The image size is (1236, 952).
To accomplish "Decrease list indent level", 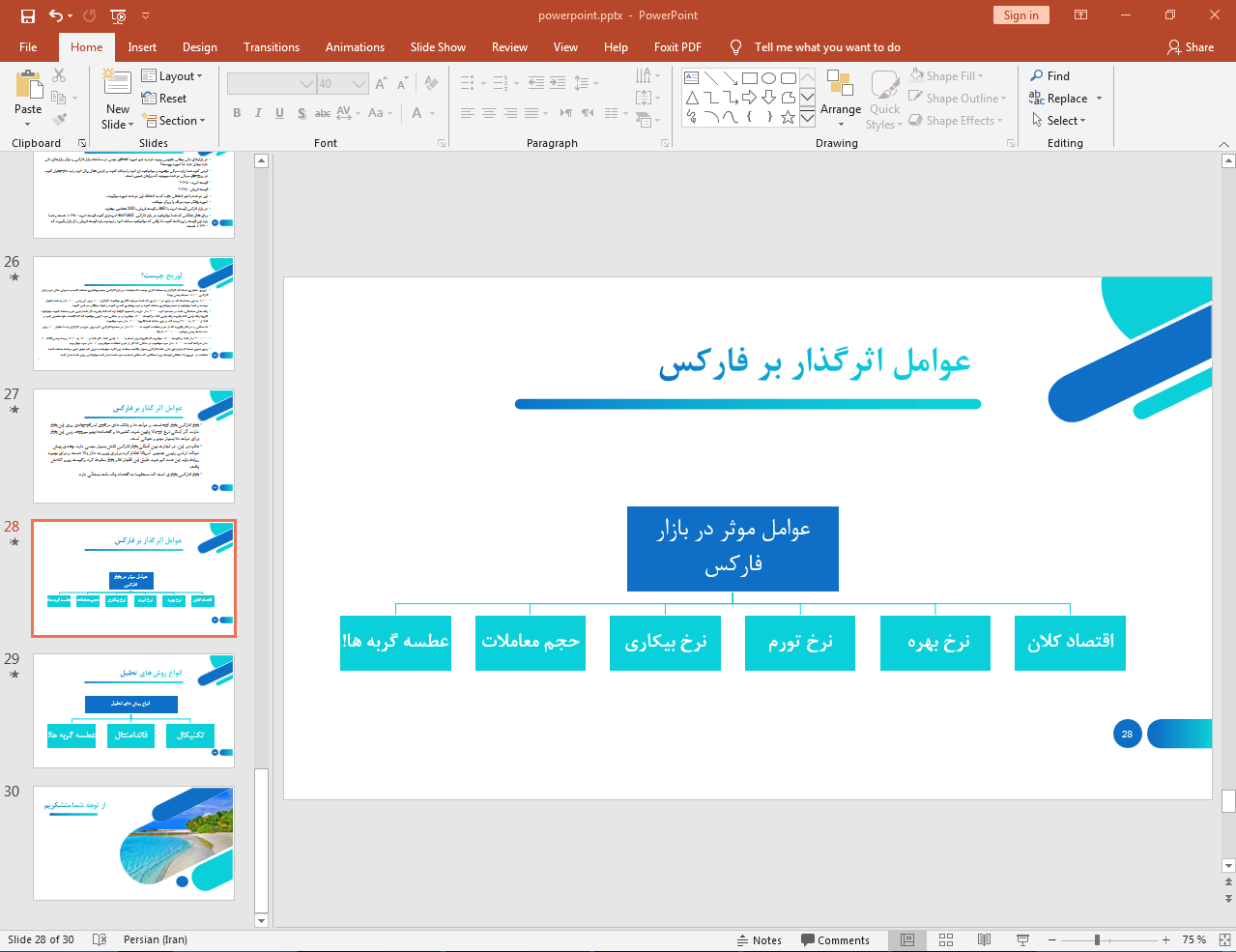I will pyautogui.click(x=537, y=83).
